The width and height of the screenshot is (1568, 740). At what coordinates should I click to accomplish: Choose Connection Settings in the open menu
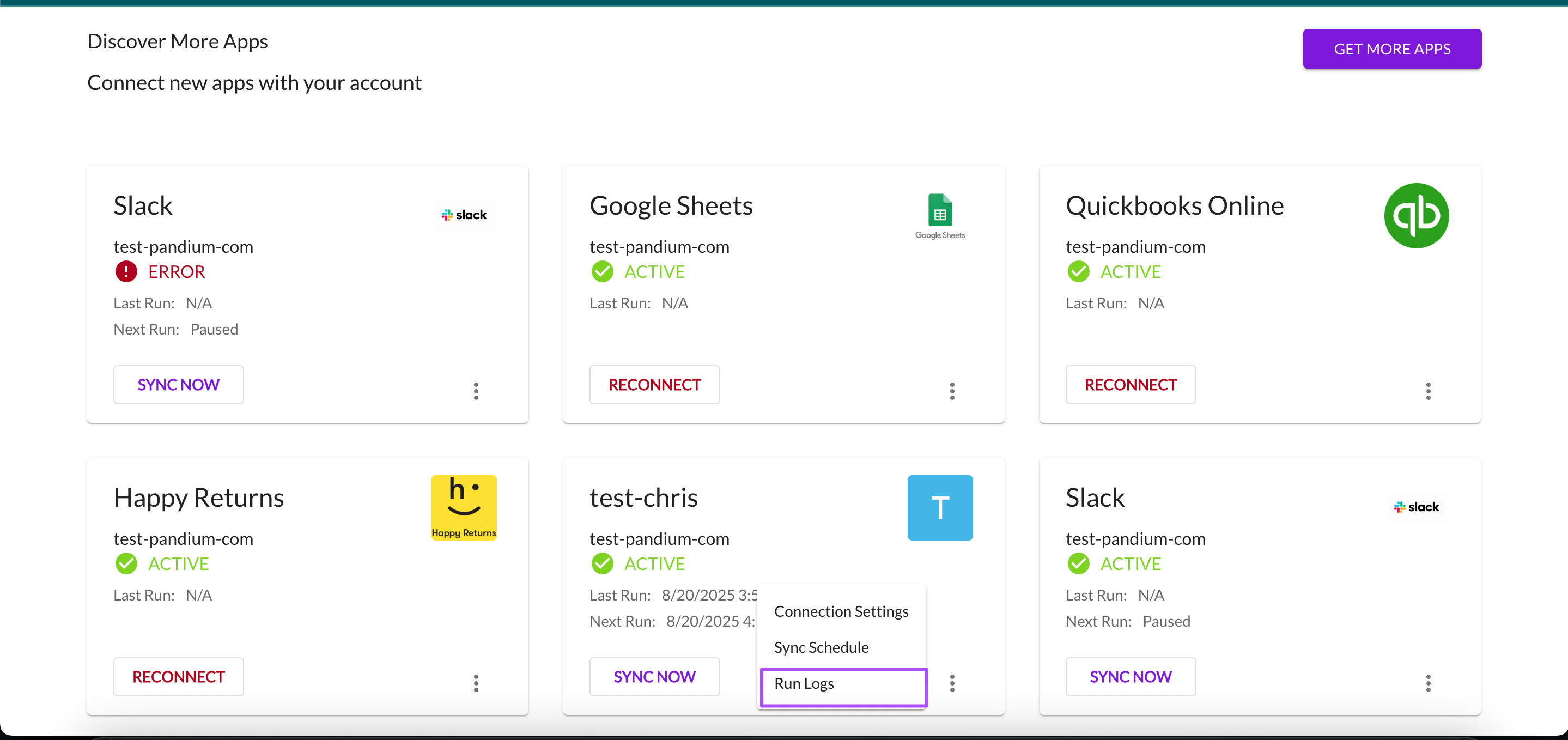841,611
